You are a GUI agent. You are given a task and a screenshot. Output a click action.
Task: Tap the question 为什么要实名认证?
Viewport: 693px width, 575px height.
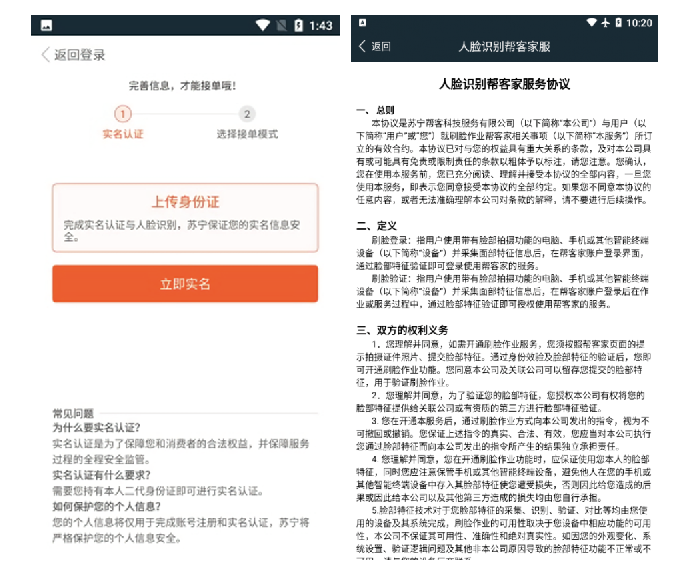pos(96,428)
